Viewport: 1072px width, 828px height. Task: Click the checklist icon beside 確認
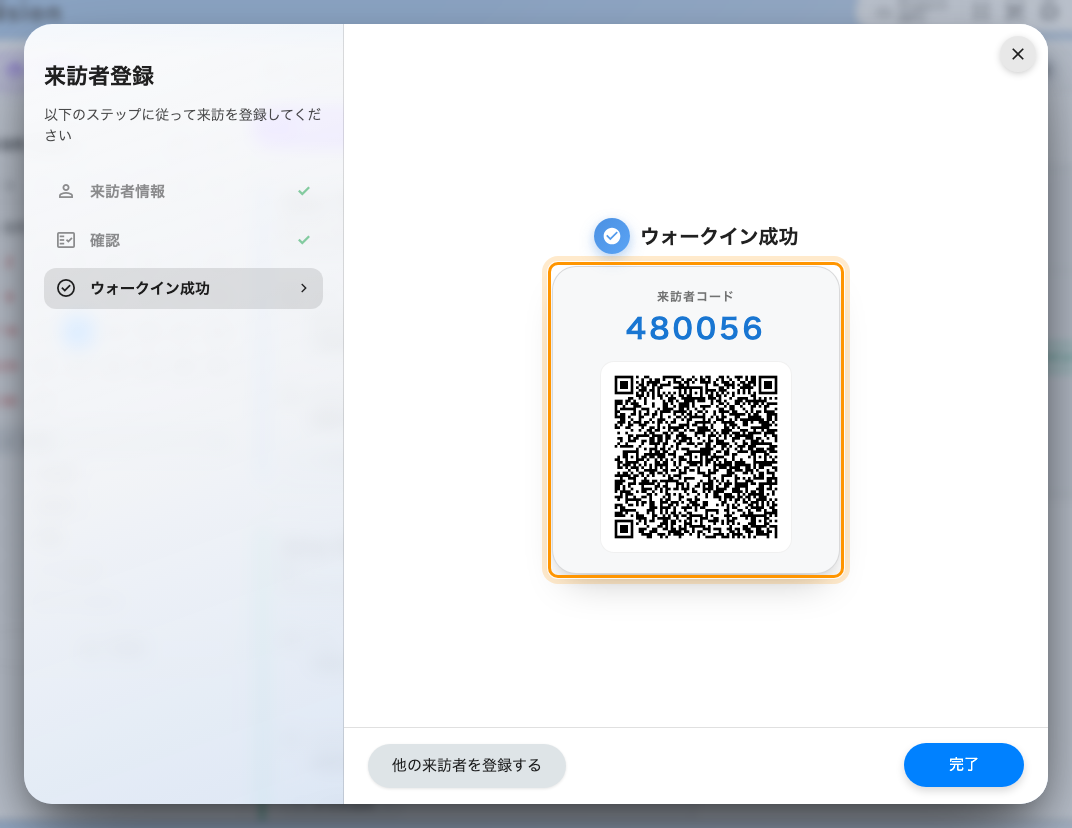coord(66,240)
